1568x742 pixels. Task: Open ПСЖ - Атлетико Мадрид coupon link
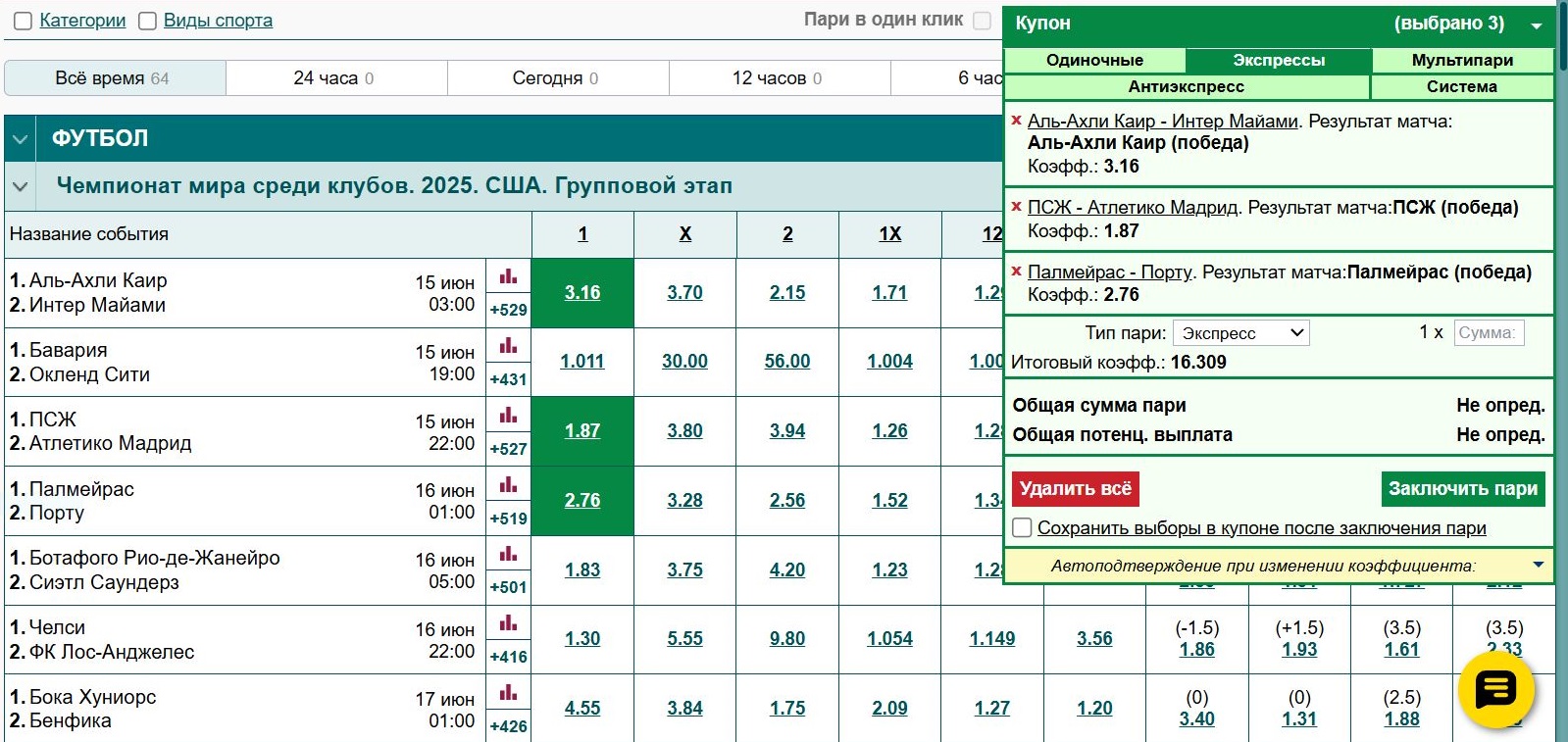[x=1135, y=208]
